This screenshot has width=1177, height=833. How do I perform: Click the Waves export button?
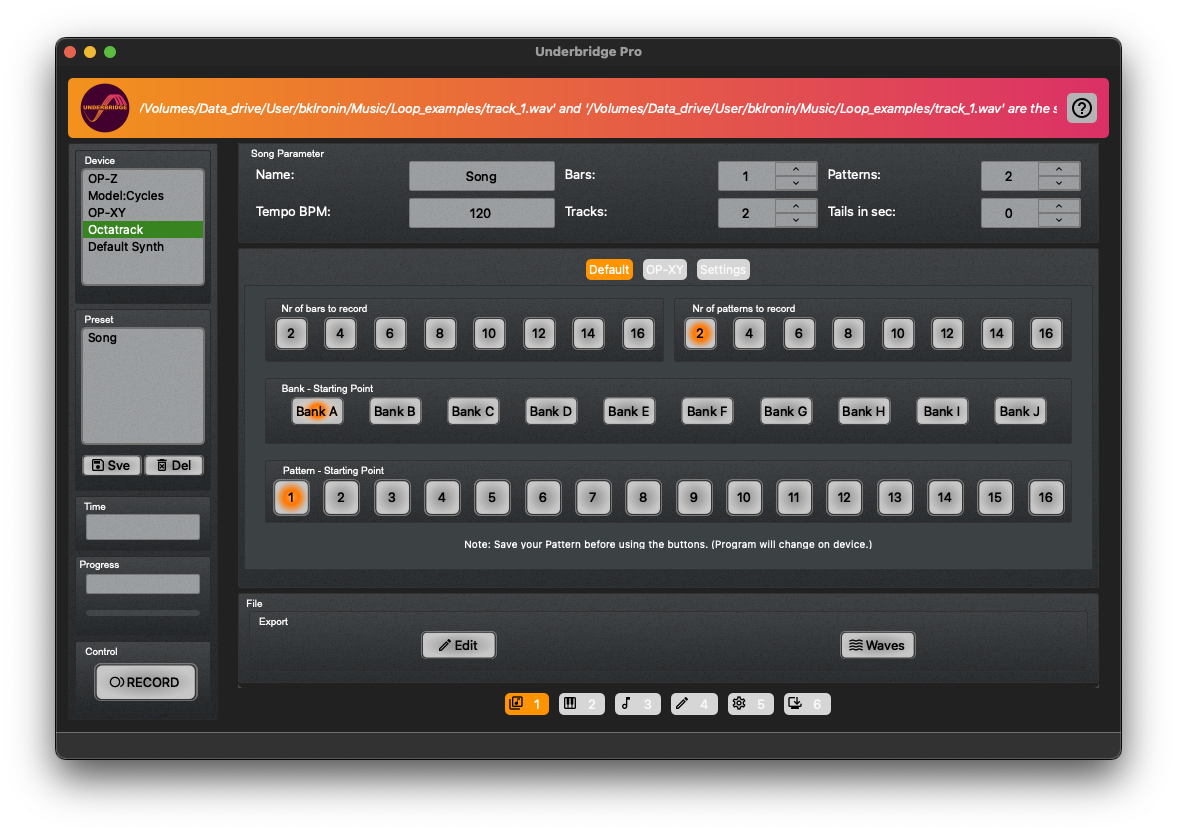point(877,645)
